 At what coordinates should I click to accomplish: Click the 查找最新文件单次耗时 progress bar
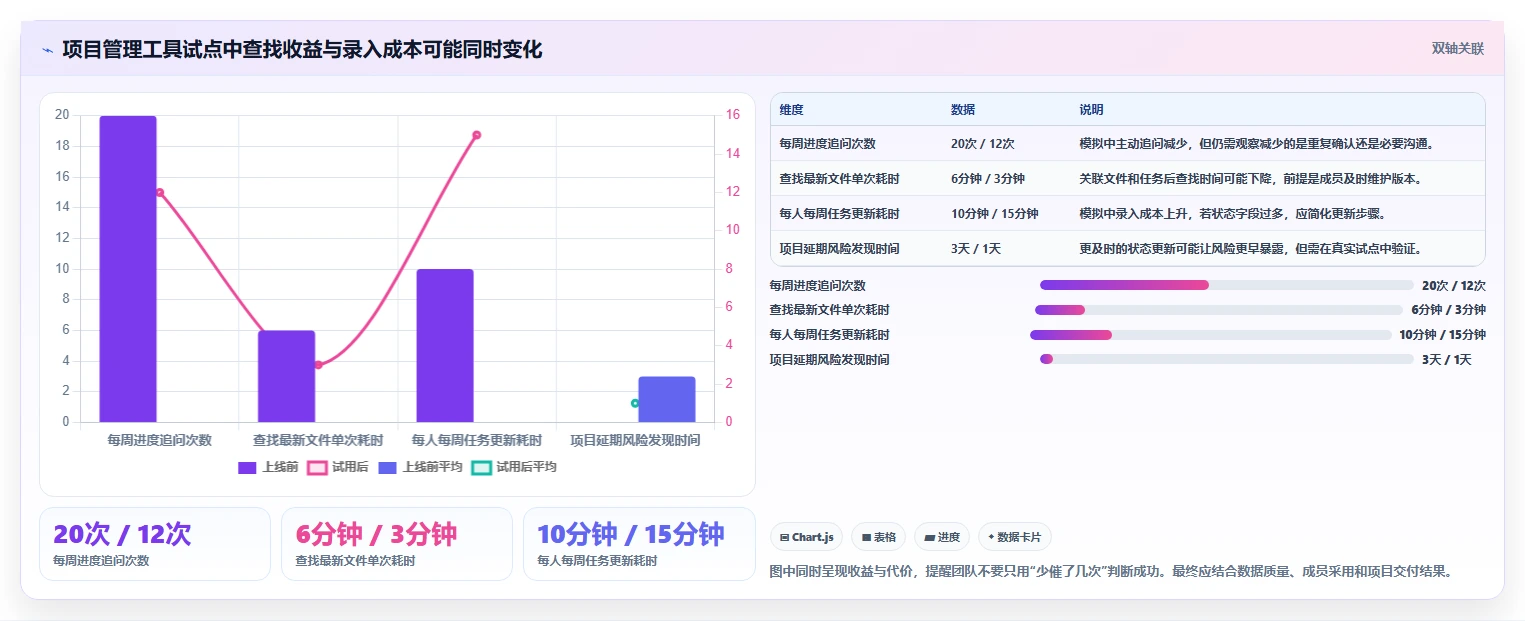[1219, 310]
